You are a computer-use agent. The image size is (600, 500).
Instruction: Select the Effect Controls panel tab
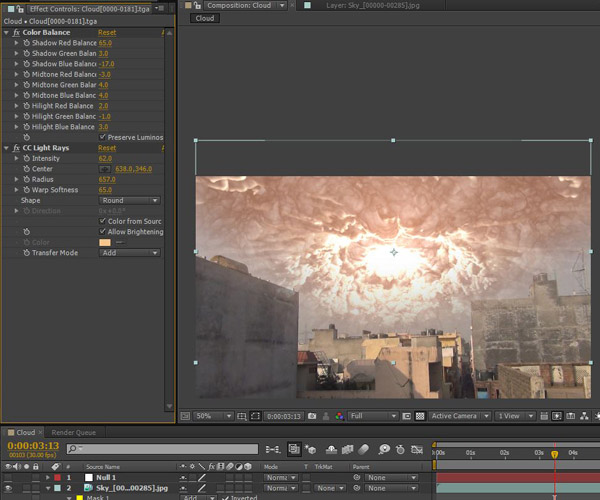[85, 8]
